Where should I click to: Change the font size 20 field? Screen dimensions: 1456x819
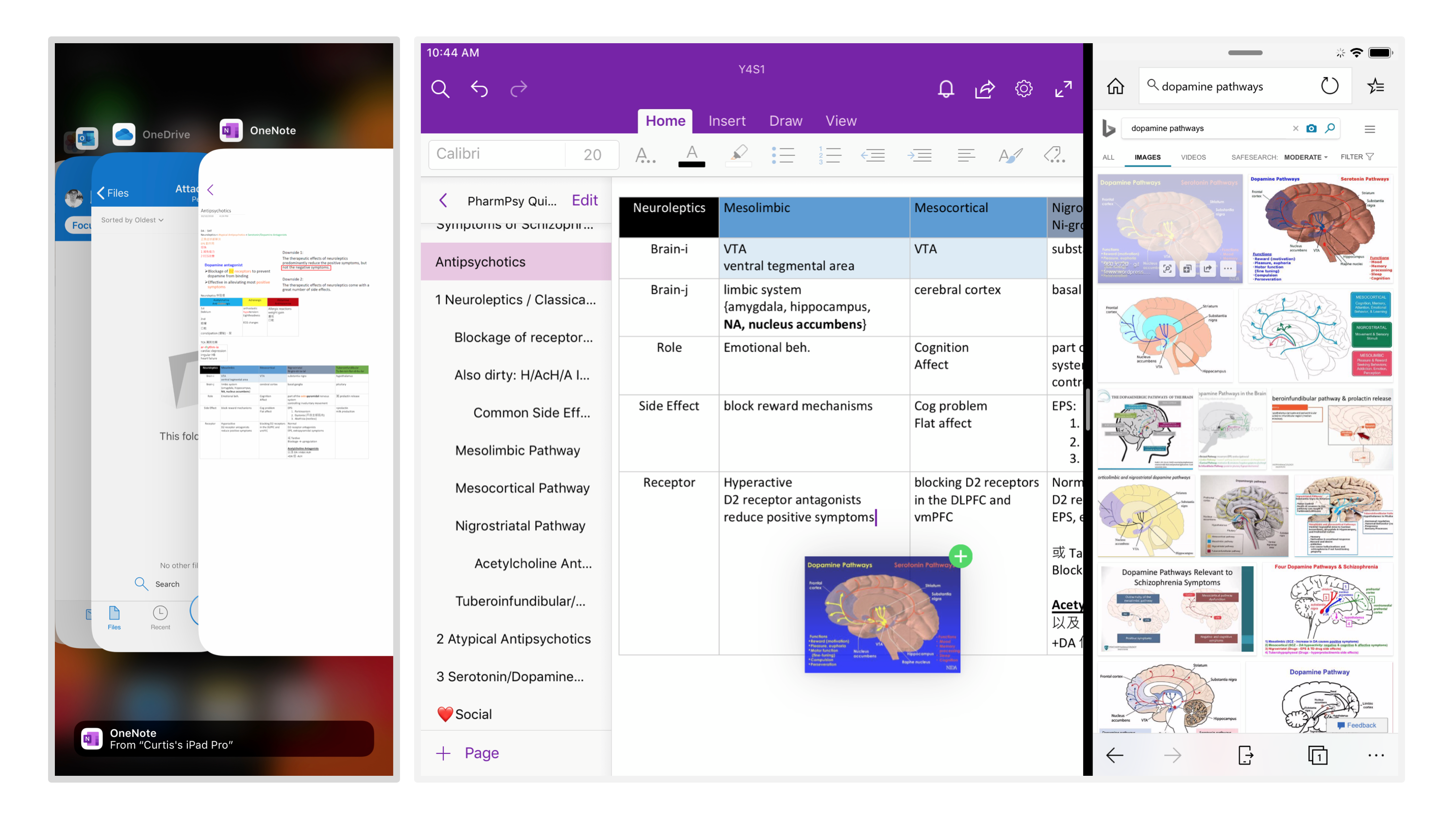(x=592, y=154)
